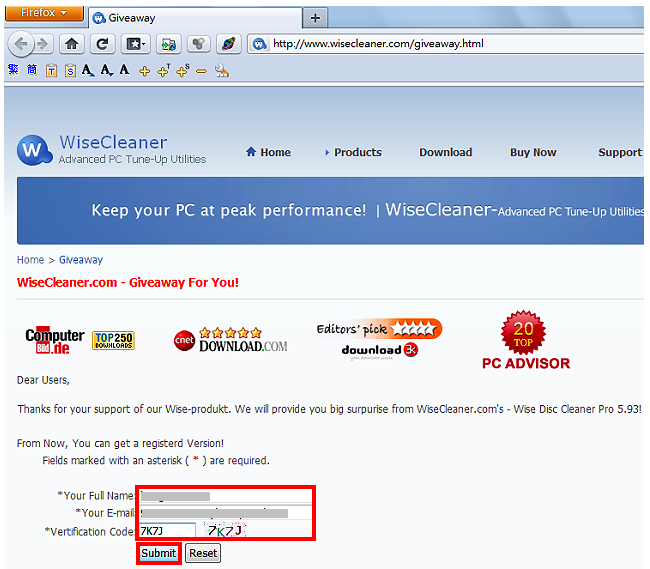
Task: Click the WiseCleaner site identity icon in address bar
Action: point(260,44)
